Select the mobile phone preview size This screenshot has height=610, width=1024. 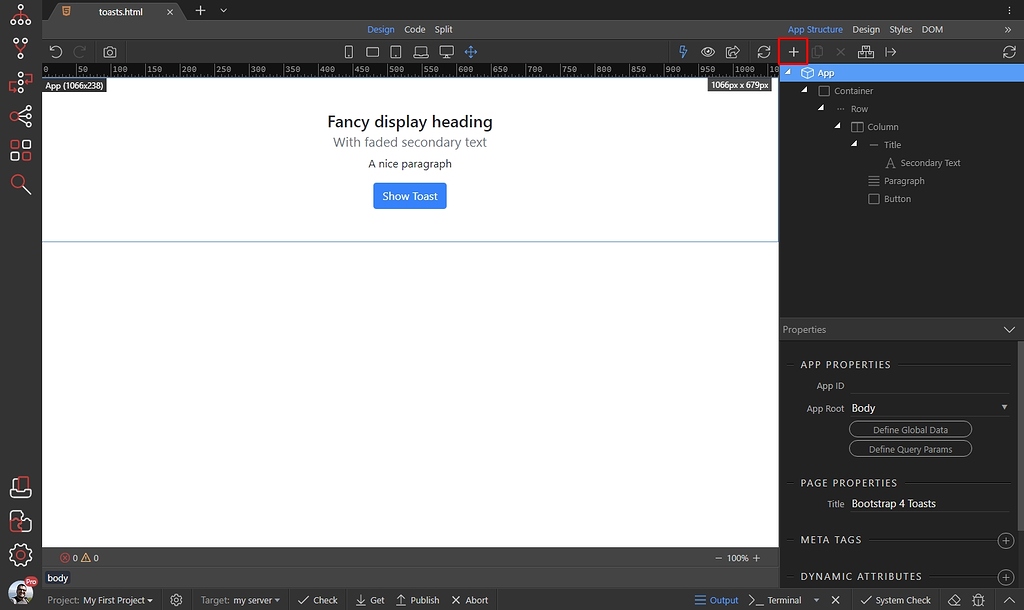coord(348,51)
